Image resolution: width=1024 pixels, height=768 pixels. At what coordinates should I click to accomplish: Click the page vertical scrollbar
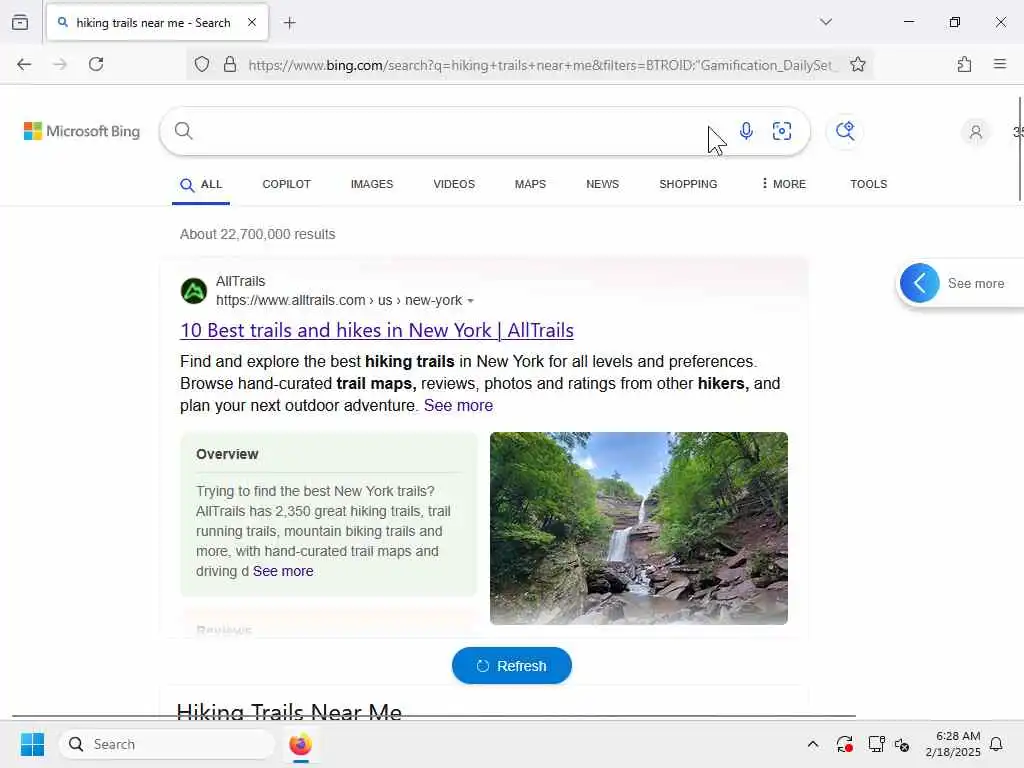pyautogui.click(x=1020, y=149)
